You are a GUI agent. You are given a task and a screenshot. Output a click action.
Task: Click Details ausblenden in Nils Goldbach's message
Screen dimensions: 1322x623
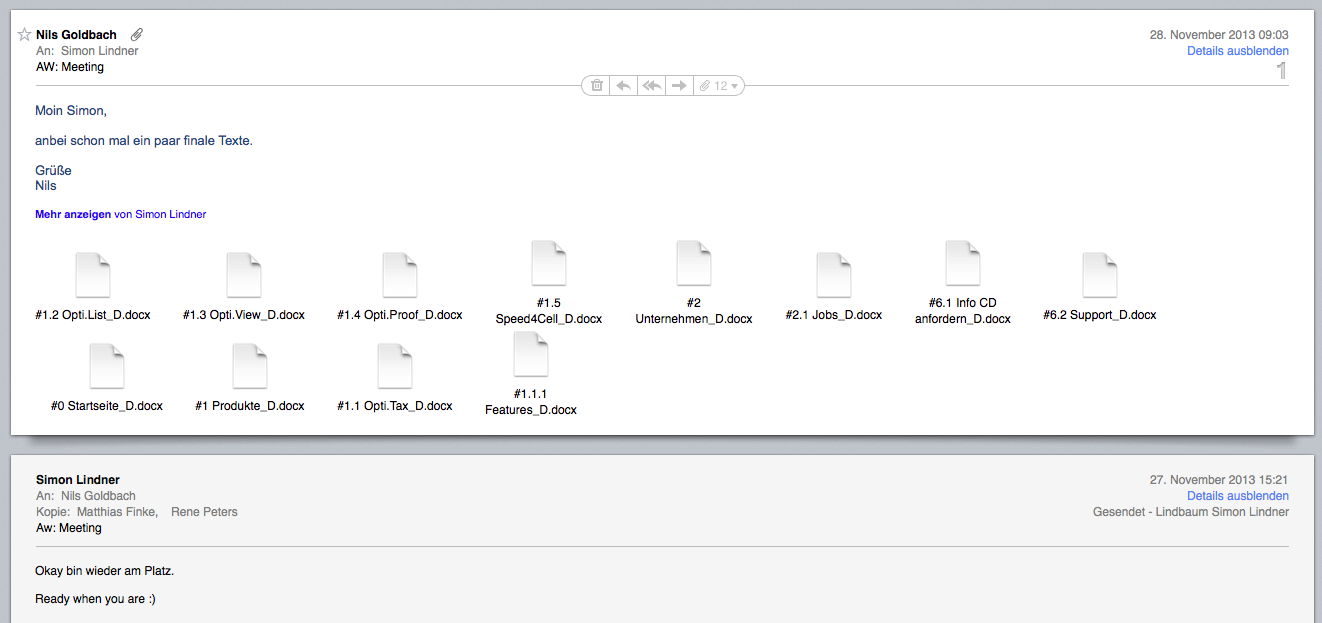point(1237,51)
